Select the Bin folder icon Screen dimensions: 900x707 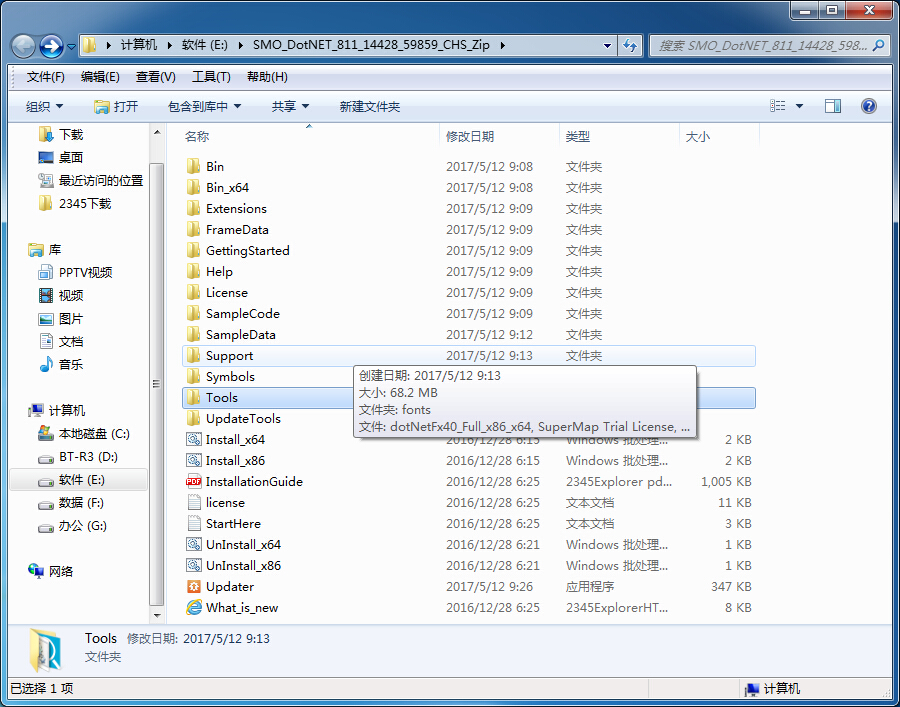(193, 166)
